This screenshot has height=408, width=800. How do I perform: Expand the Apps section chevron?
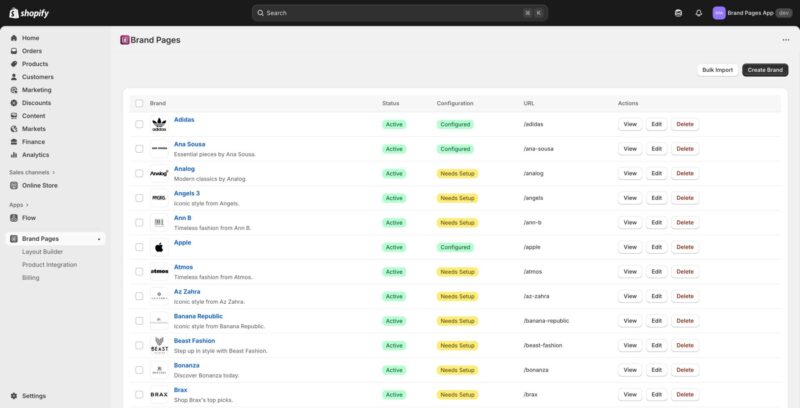tap(27, 205)
